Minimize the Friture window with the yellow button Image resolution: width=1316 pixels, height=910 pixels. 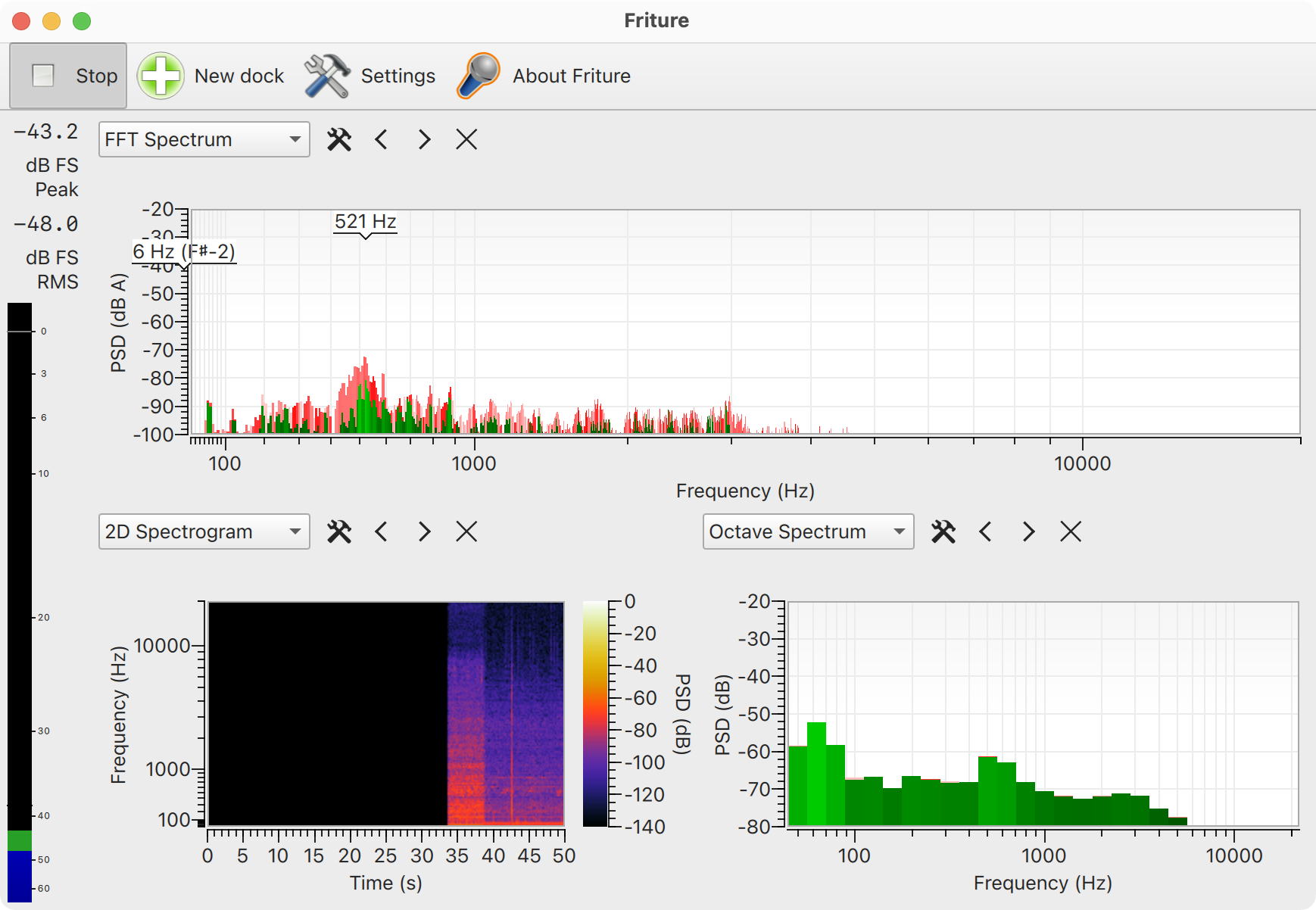coord(51,21)
